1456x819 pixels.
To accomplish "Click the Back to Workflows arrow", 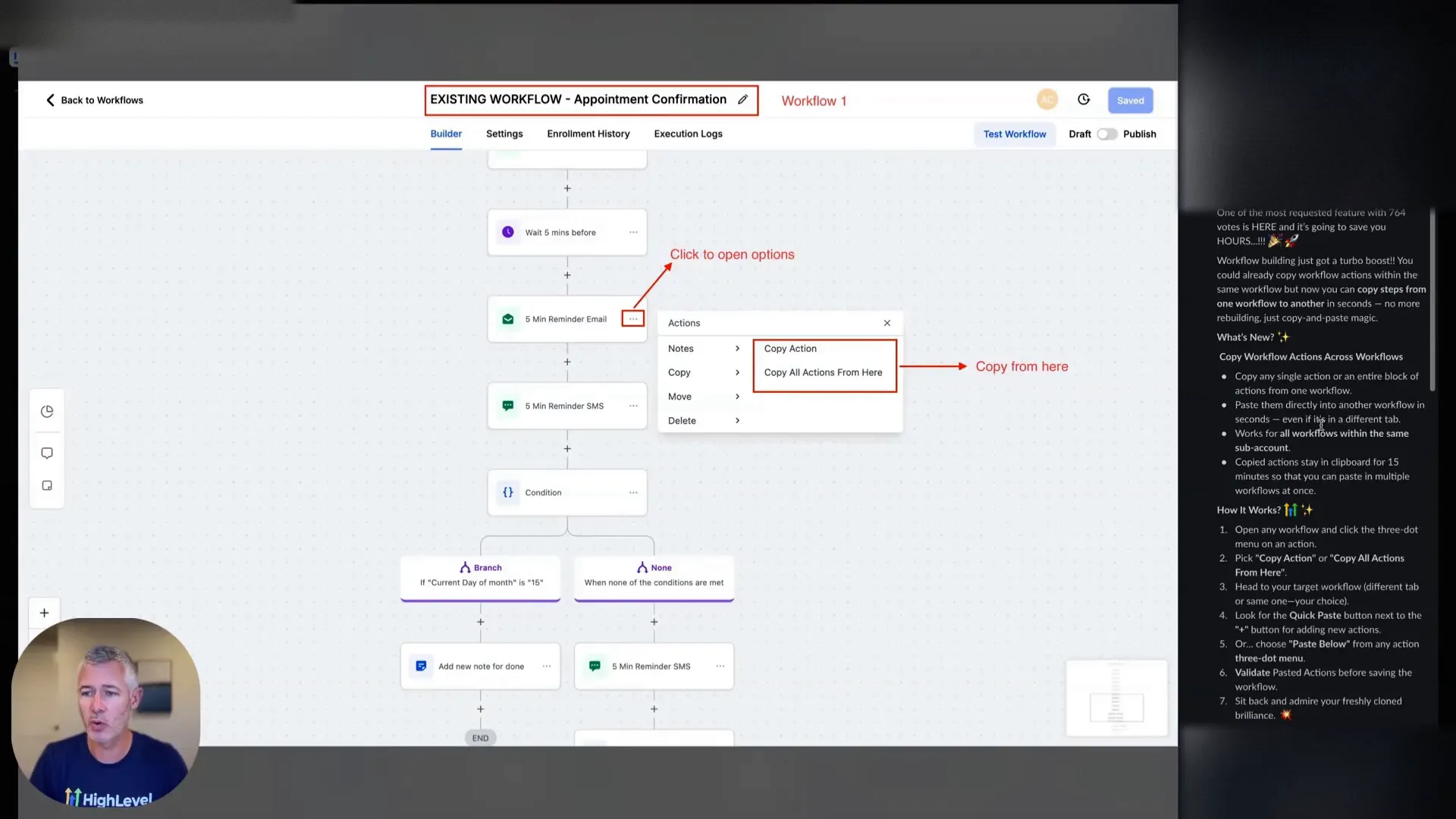I will [x=50, y=100].
